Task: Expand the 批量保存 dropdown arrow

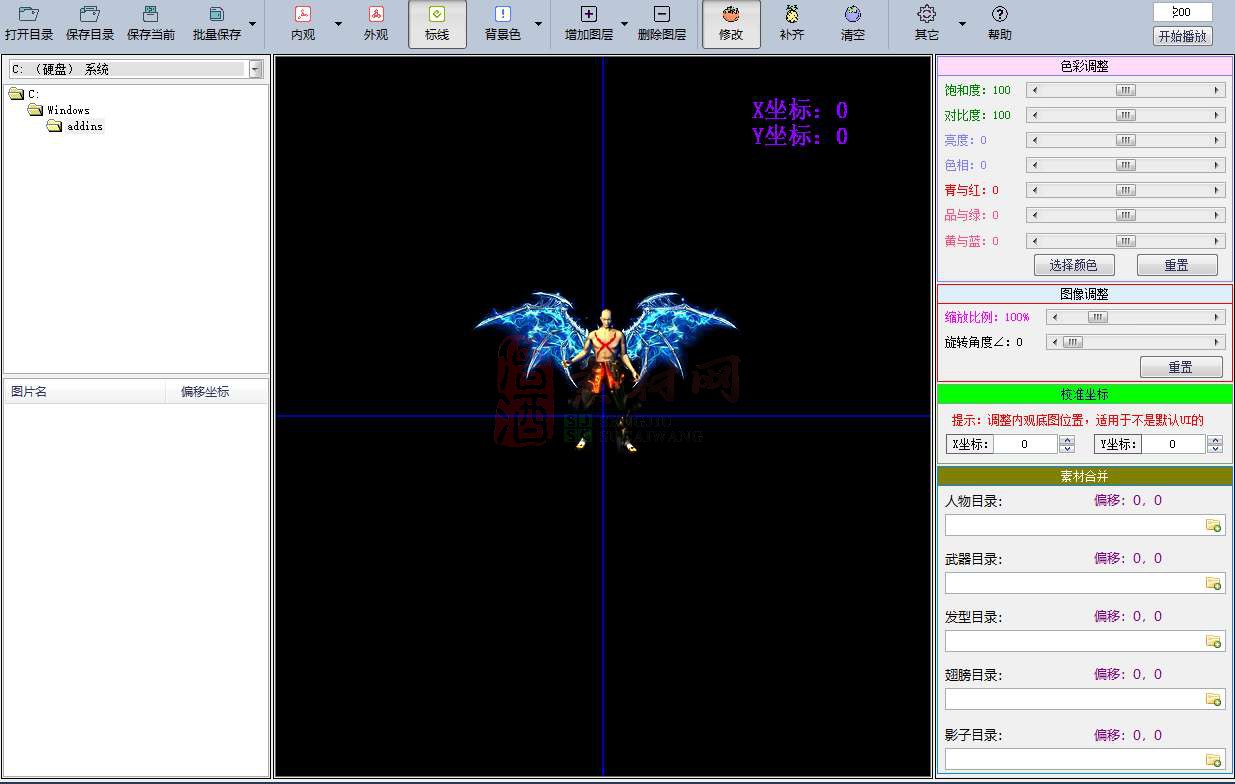Action: pos(252,24)
